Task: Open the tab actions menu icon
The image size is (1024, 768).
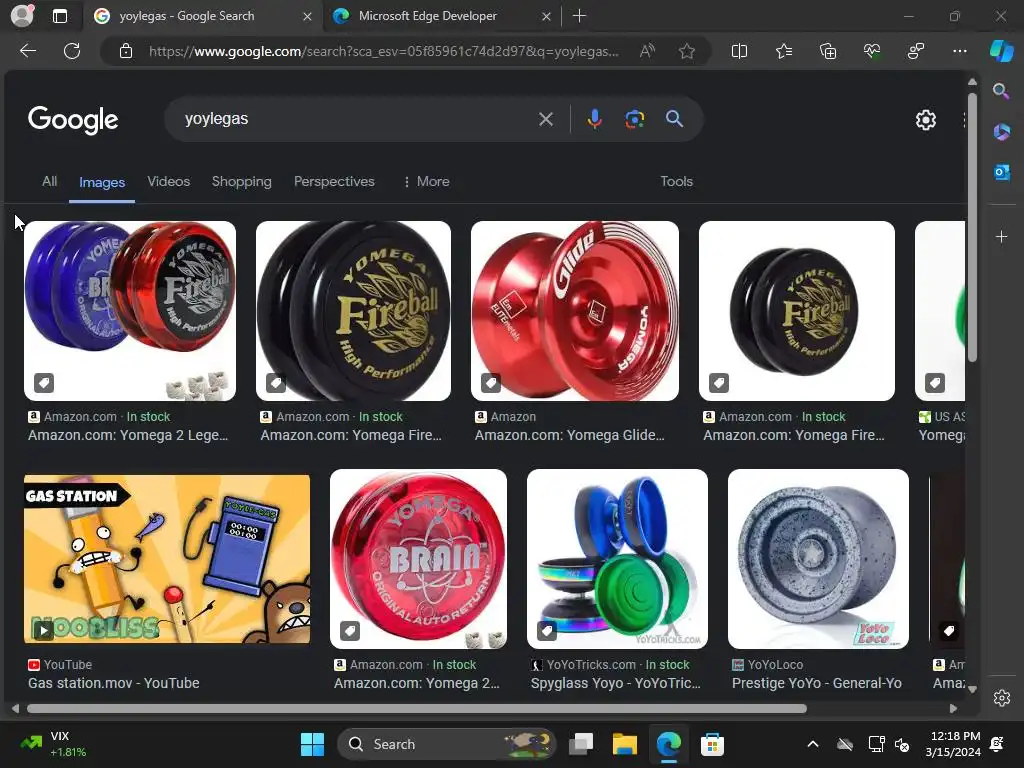Action: (x=59, y=16)
